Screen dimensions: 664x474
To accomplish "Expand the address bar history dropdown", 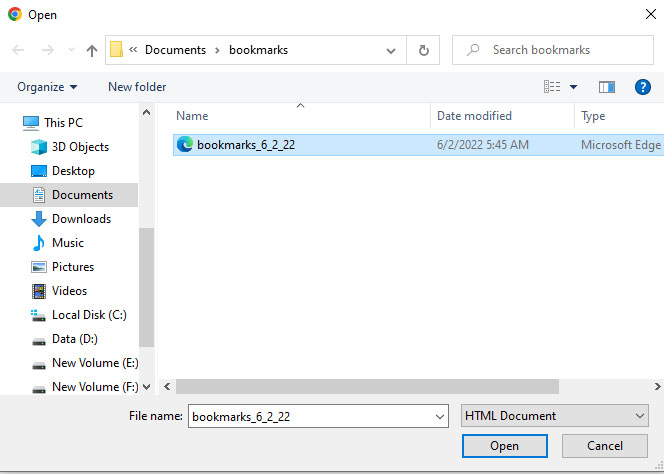I will click(x=390, y=50).
